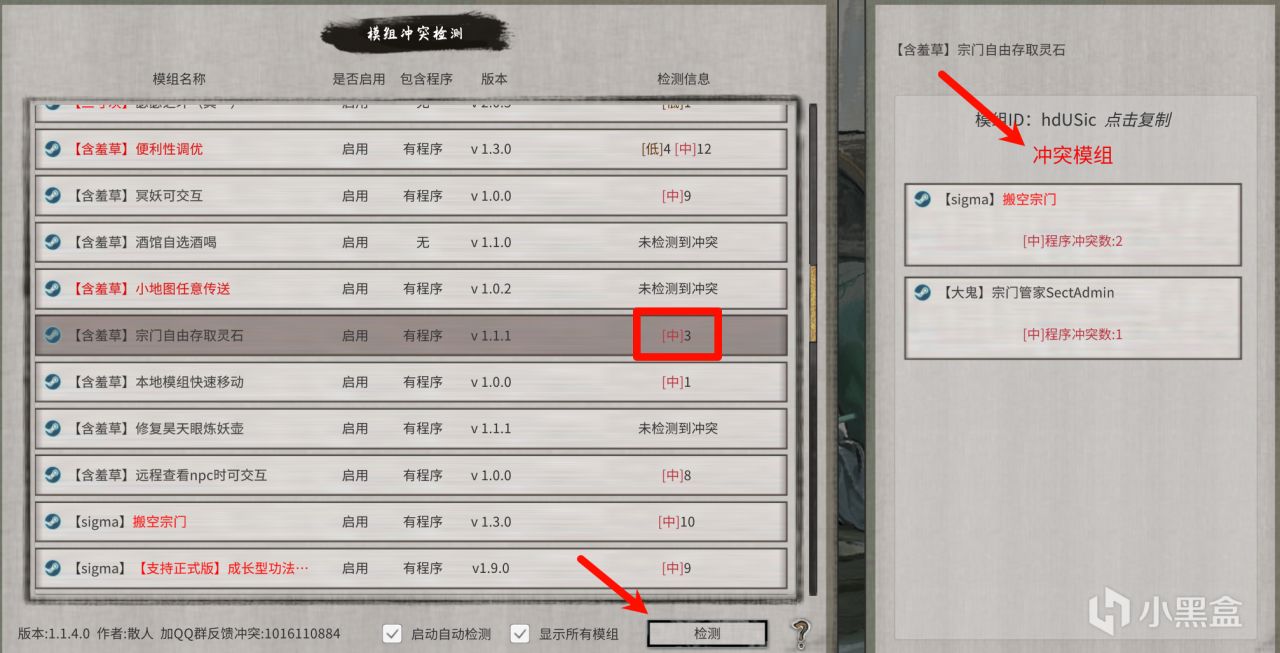The width and height of the screenshot is (1280, 653).
Task: Click the Steam icon in the conflict entry 搬空宗门
Action: point(923,199)
